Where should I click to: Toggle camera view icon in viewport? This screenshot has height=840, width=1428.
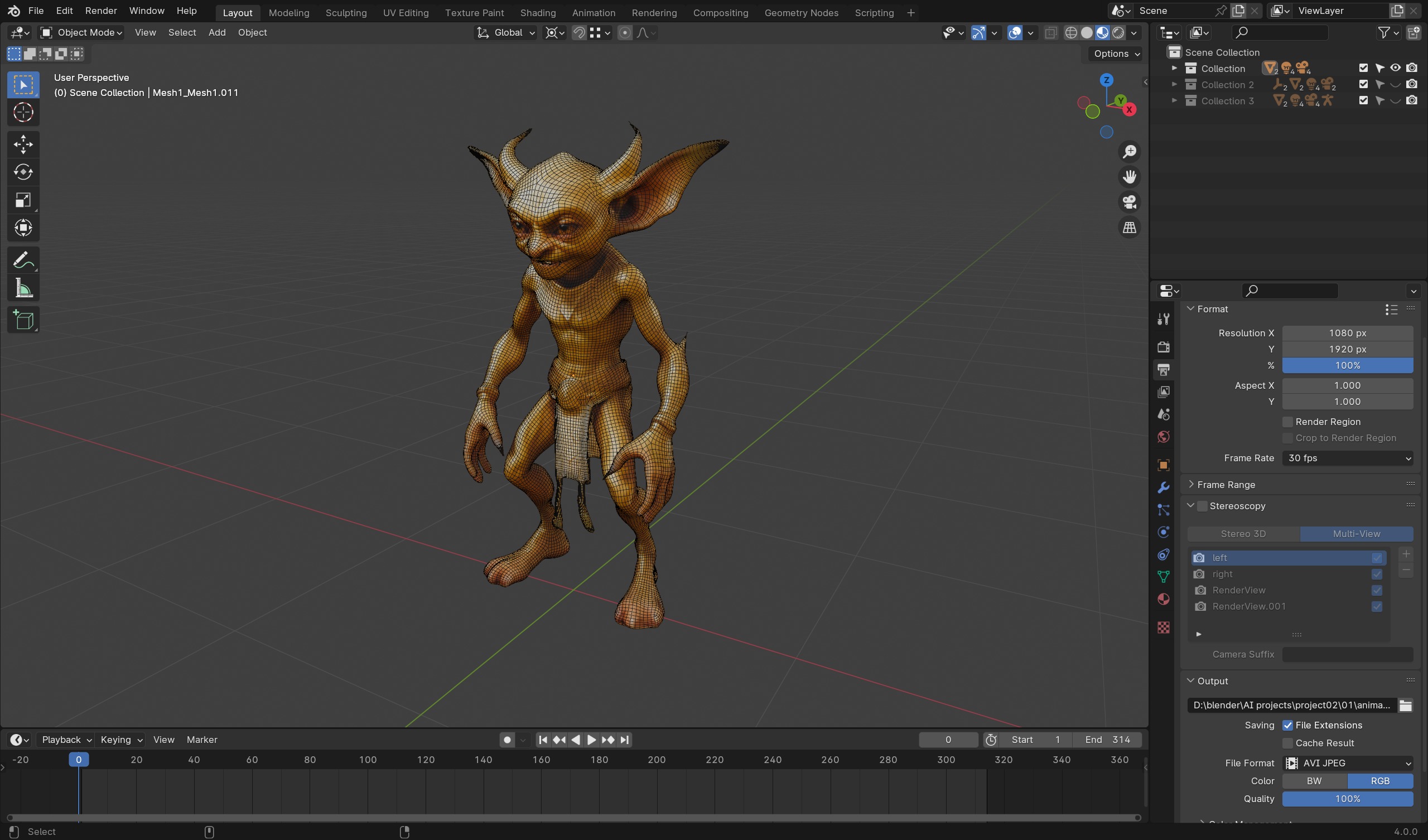pos(1130,202)
